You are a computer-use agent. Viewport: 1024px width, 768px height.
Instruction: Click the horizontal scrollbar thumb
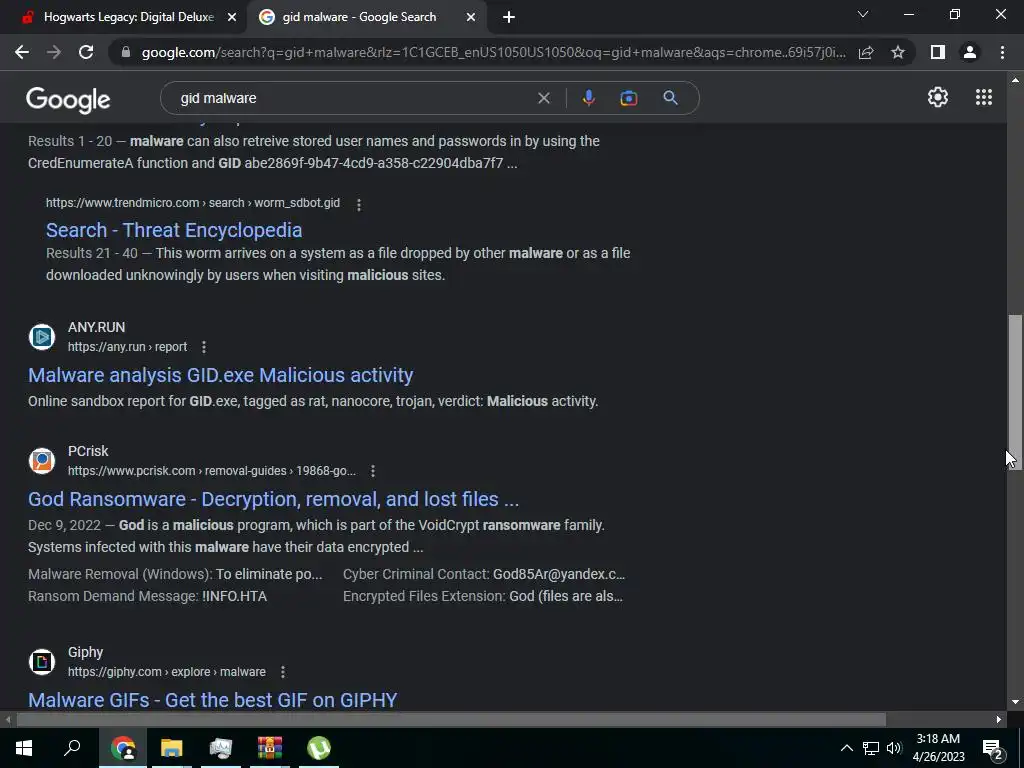(451, 720)
